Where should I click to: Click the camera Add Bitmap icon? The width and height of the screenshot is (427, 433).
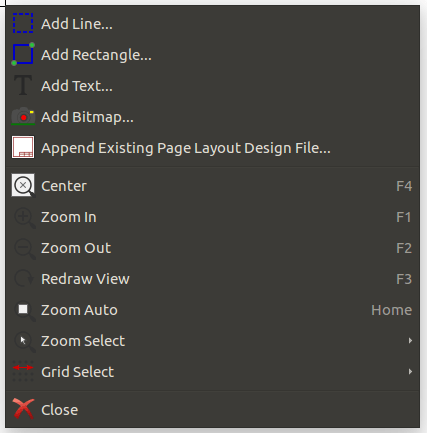23,116
